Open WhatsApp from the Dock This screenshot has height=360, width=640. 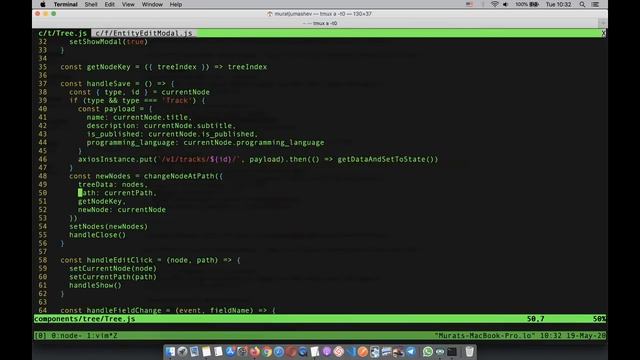(x=428, y=351)
